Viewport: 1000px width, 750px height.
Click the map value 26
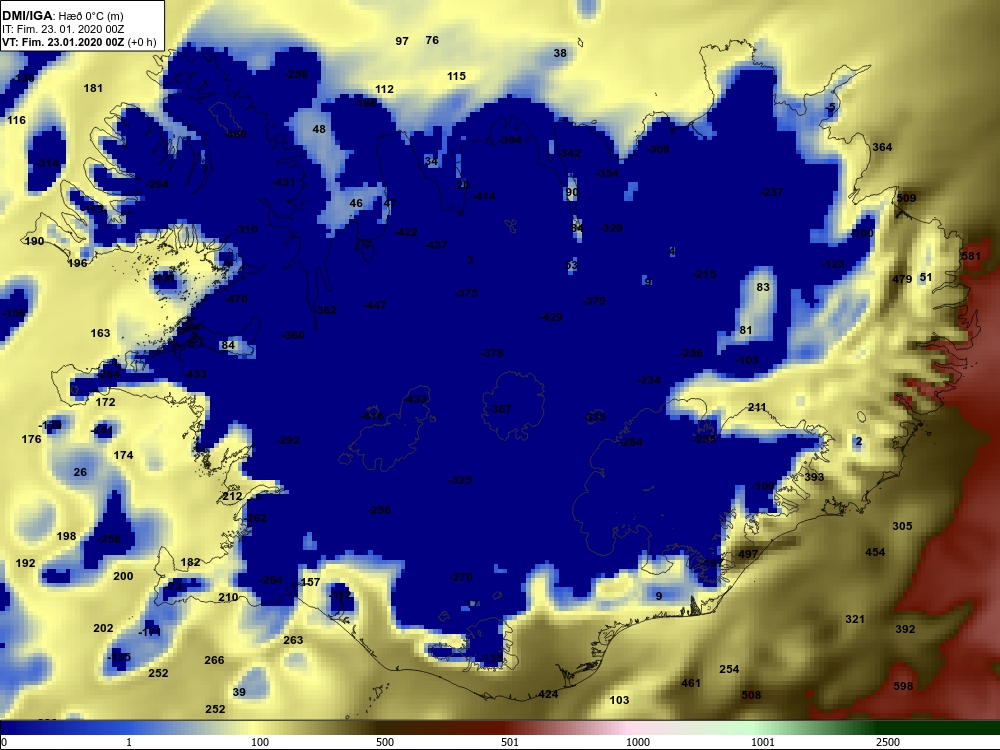click(80, 472)
